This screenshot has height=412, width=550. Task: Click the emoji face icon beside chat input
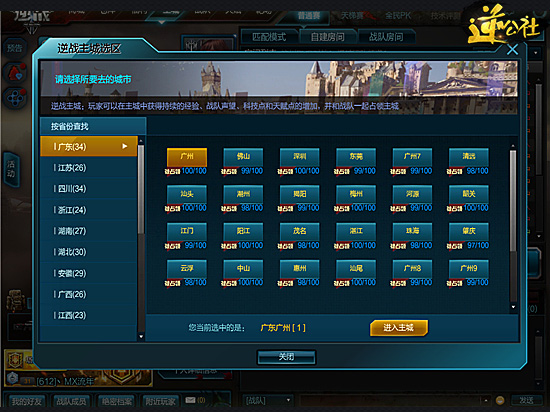500,400
